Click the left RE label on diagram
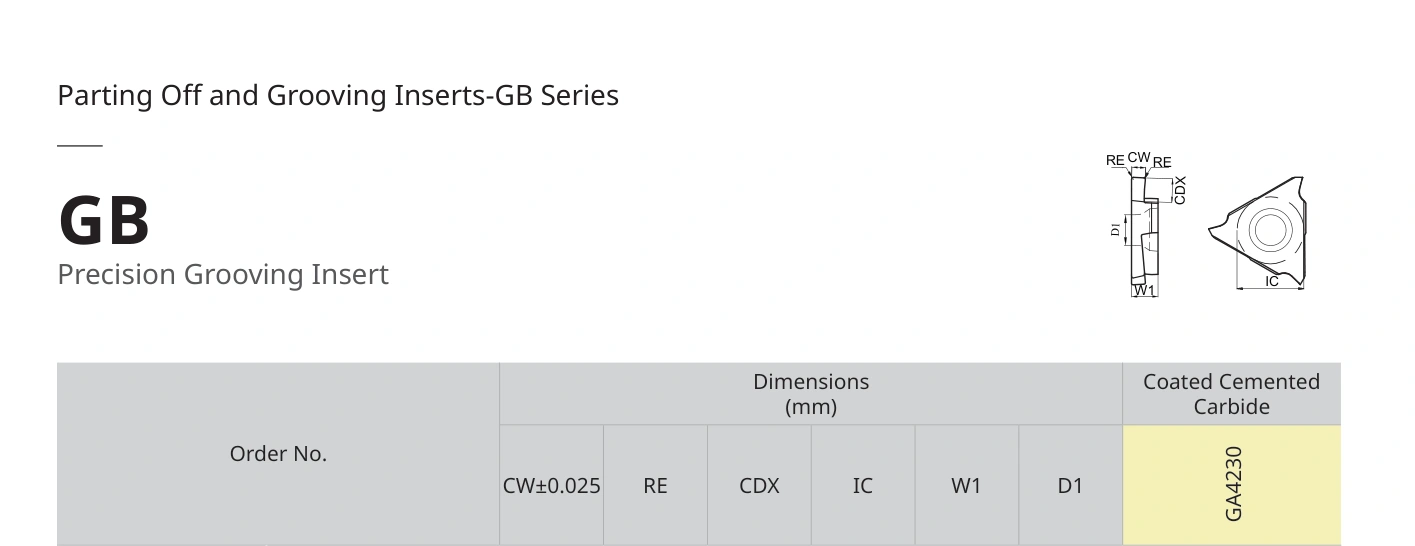Viewport: 1415px width, 546px height. point(1115,160)
